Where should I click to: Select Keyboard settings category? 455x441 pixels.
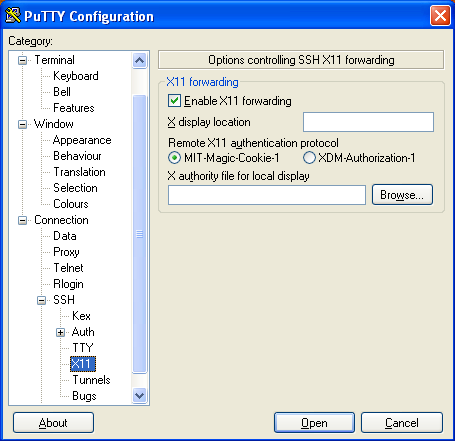76,76
